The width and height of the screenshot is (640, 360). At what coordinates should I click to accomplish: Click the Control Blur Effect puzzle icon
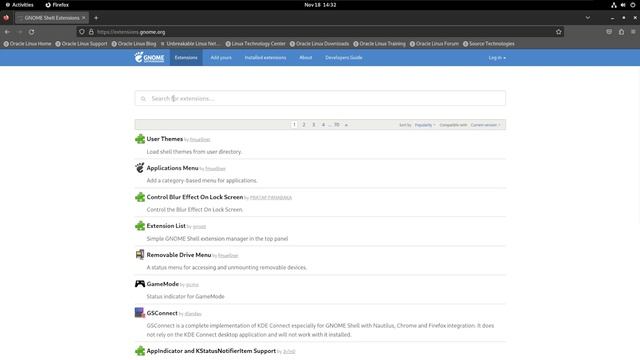140,197
